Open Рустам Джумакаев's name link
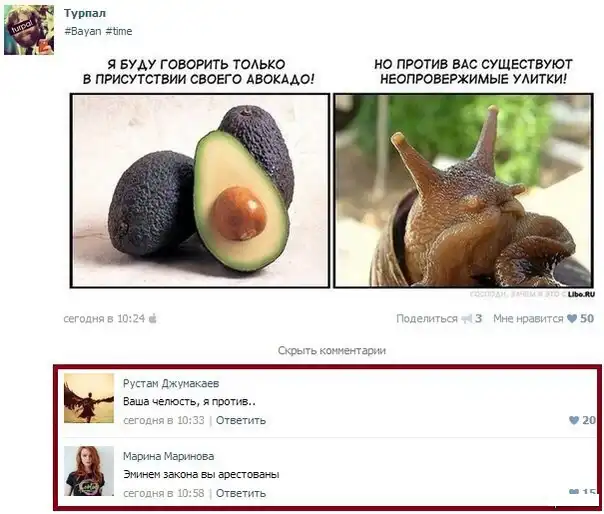This screenshot has width=604, height=514. (171, 383)
